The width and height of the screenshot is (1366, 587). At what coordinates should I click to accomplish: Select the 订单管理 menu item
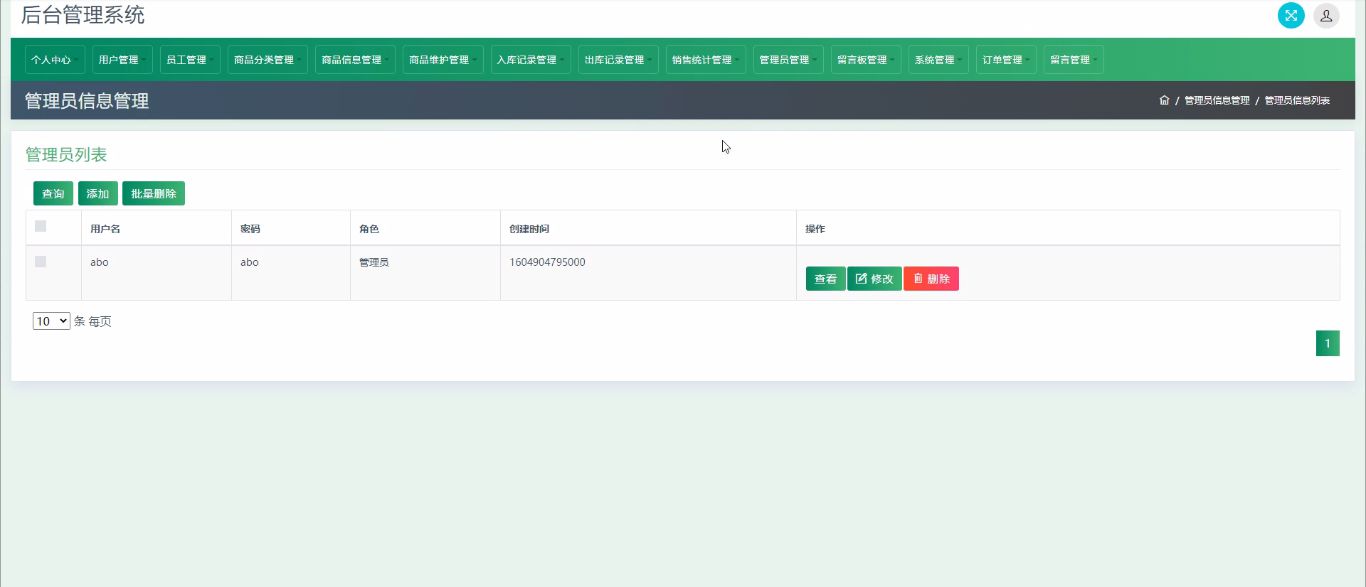(x=1006, y=60)
